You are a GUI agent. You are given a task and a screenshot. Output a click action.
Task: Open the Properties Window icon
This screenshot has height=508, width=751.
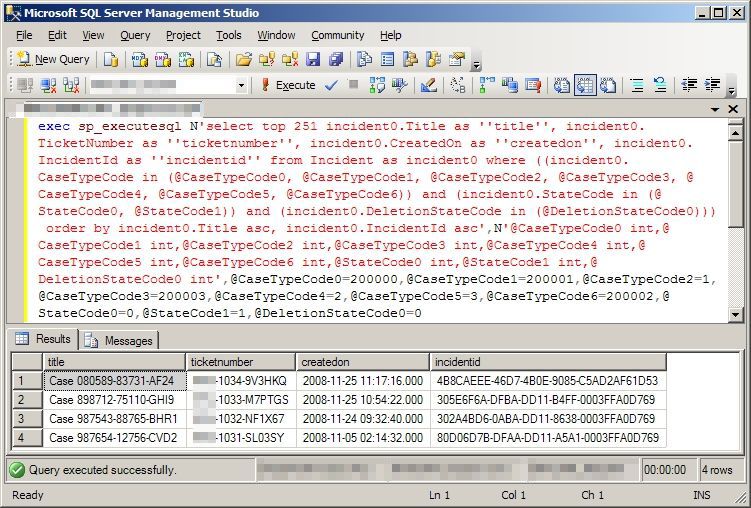pyautogui.click(x=456, y=59)
